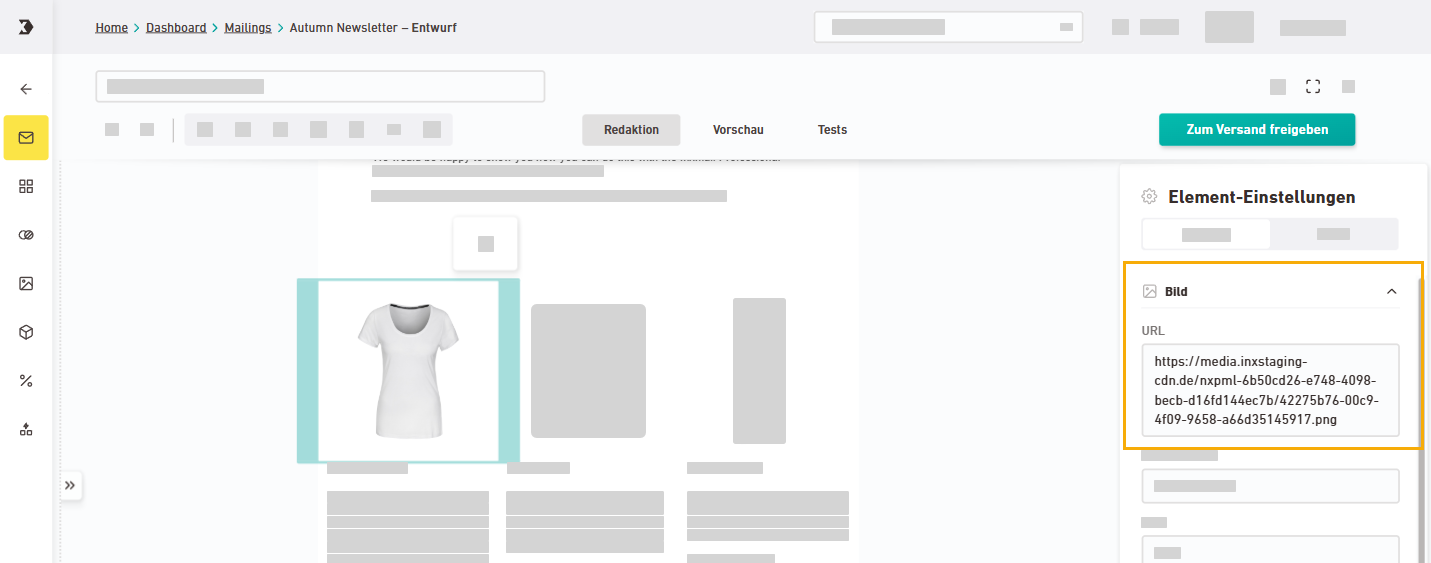Click the Zum Versand freigeben button
This screenshot has height=563, width=1431.
pos(1256,130)
